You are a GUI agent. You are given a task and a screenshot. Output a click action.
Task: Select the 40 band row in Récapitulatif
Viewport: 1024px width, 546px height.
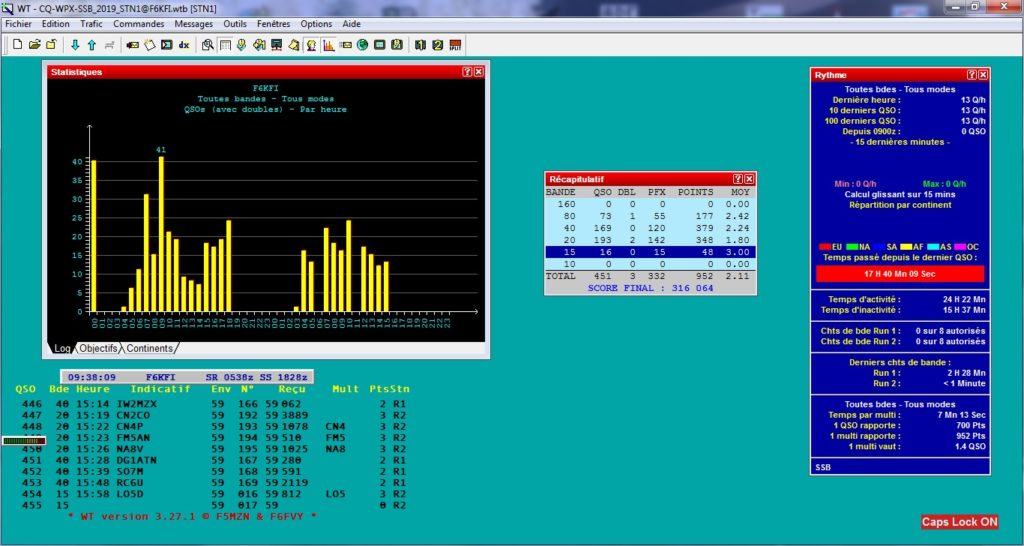click(650, 228)
